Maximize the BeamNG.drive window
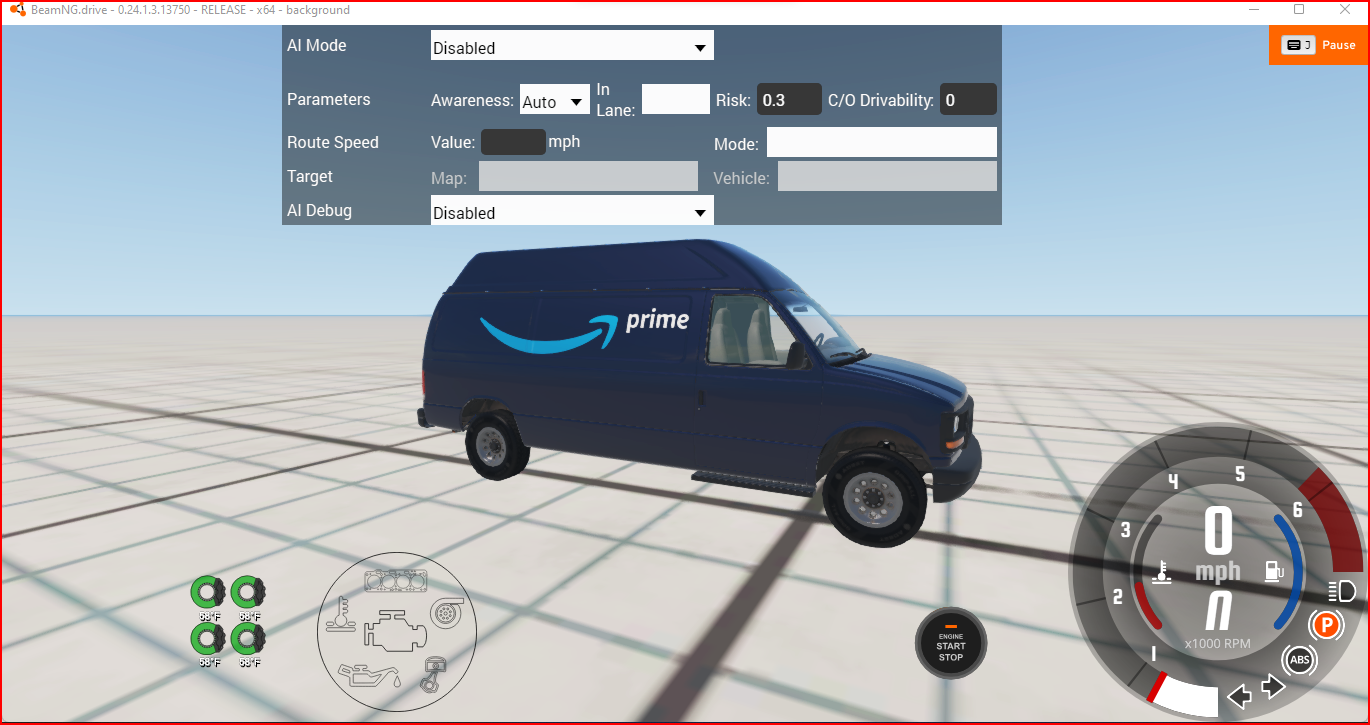The width and height of the screenshot is (1370, 725). (1299, 9)
